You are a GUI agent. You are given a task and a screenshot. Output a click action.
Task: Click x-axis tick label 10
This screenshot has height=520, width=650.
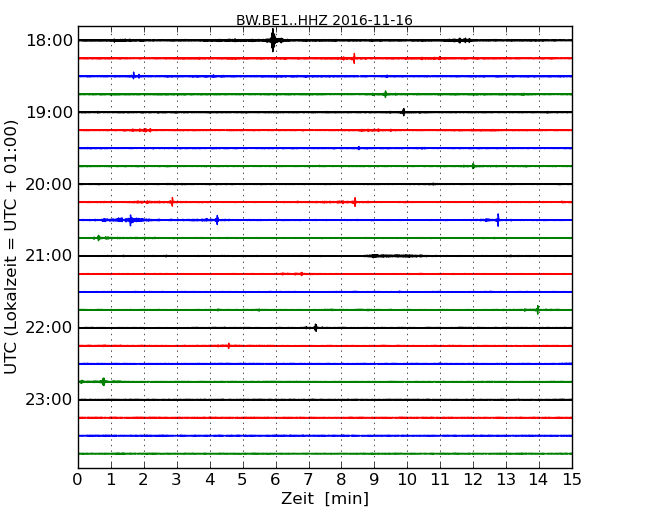pos(407,479)
